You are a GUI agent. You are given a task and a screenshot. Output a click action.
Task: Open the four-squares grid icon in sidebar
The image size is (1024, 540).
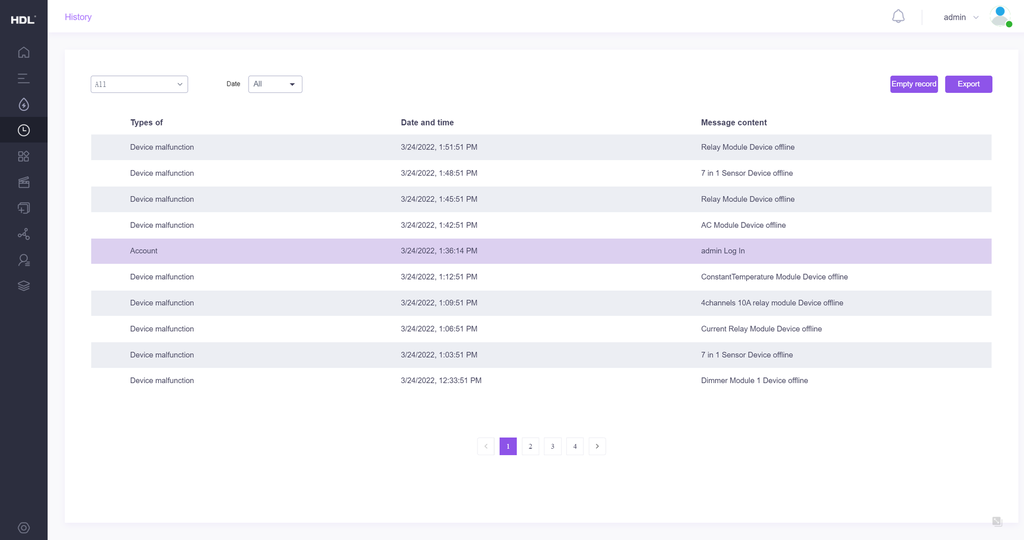point(24,156)
